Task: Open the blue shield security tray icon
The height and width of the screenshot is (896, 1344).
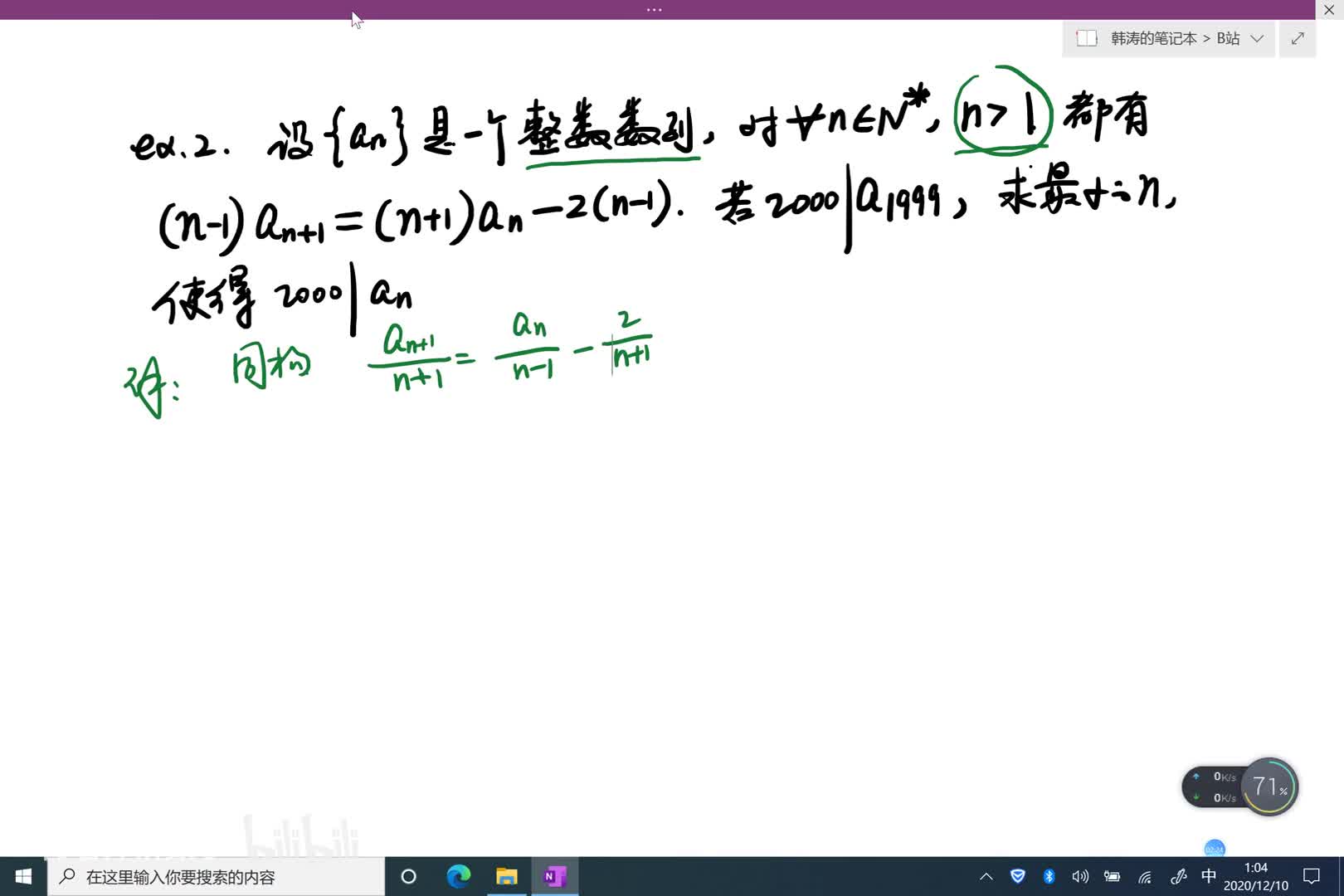Action: click(x=1018, y=877)
